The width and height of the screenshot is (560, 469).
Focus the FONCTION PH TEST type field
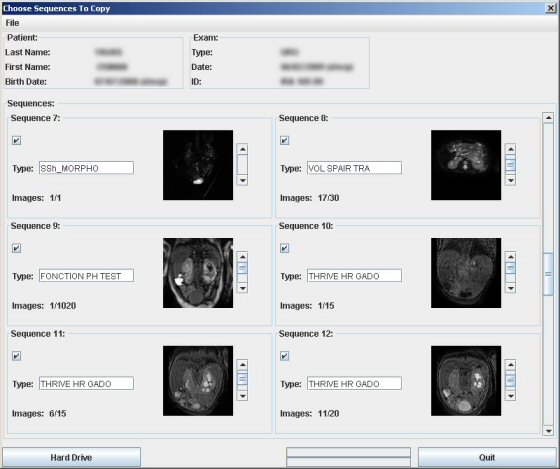point(86,276)
